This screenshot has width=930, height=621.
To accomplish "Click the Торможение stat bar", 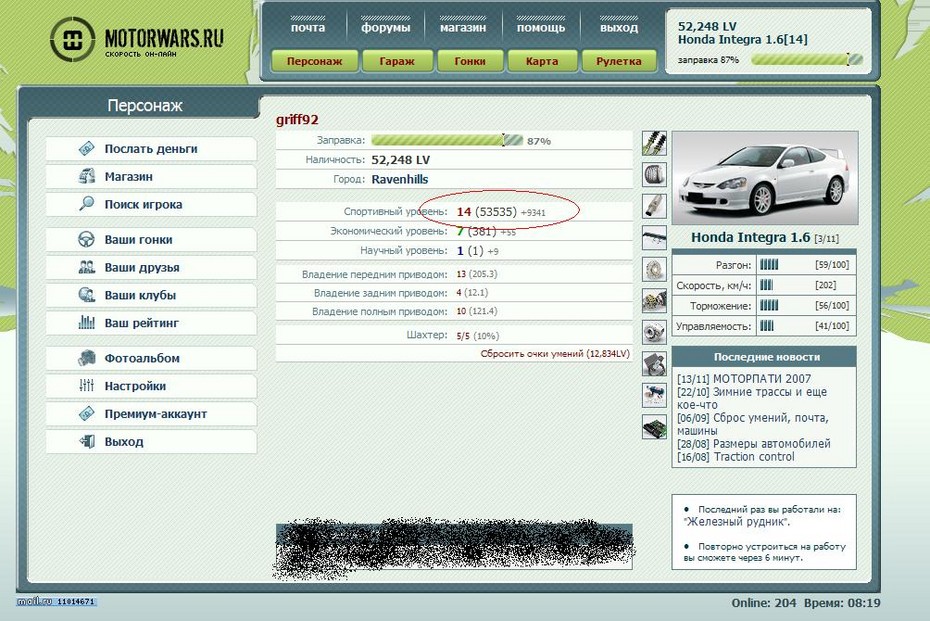I will (x=769, y=305).
